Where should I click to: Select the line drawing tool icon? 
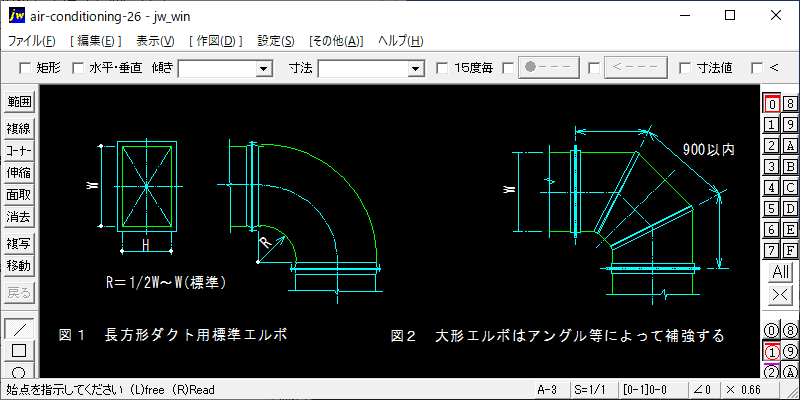click(20, 329)
